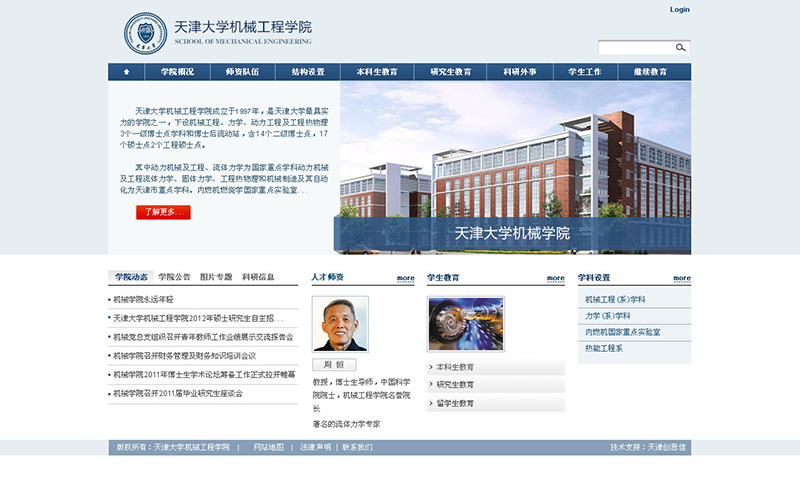Click the 'more' icon beside 学生教育

coord(555,278)
